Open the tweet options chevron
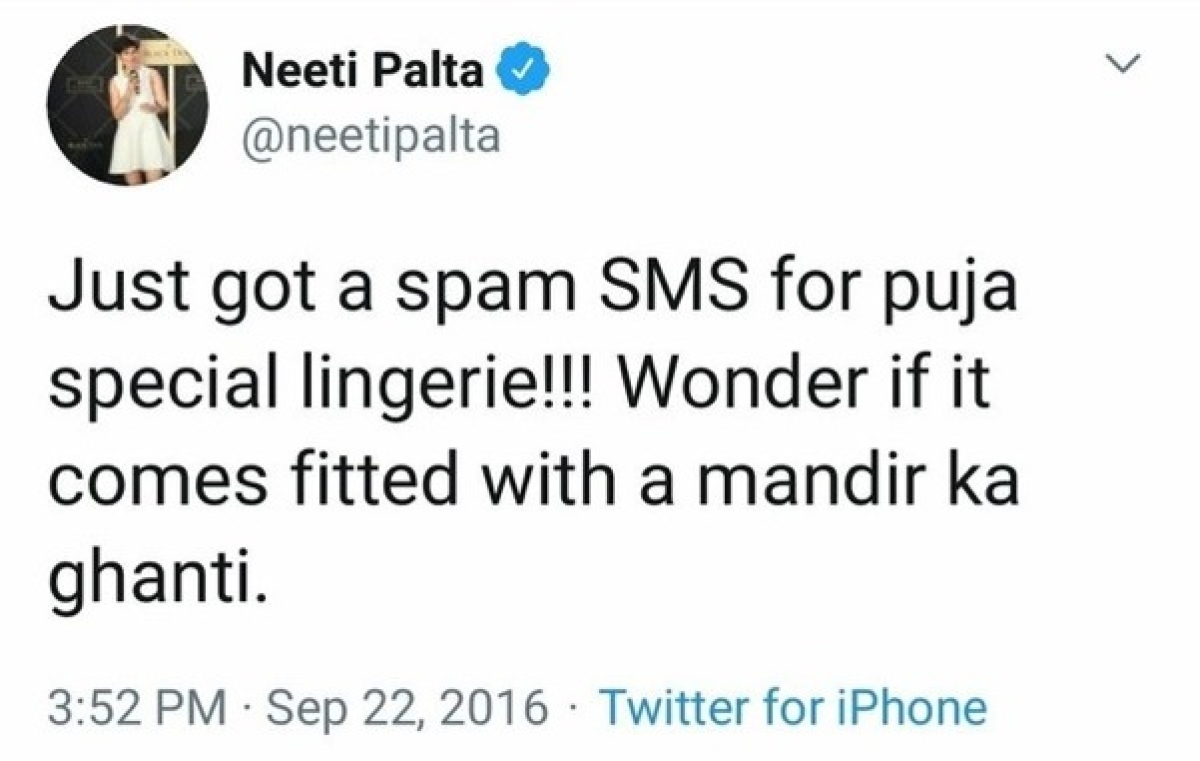Screen dimensions: 1200x761 (1126, 65)
